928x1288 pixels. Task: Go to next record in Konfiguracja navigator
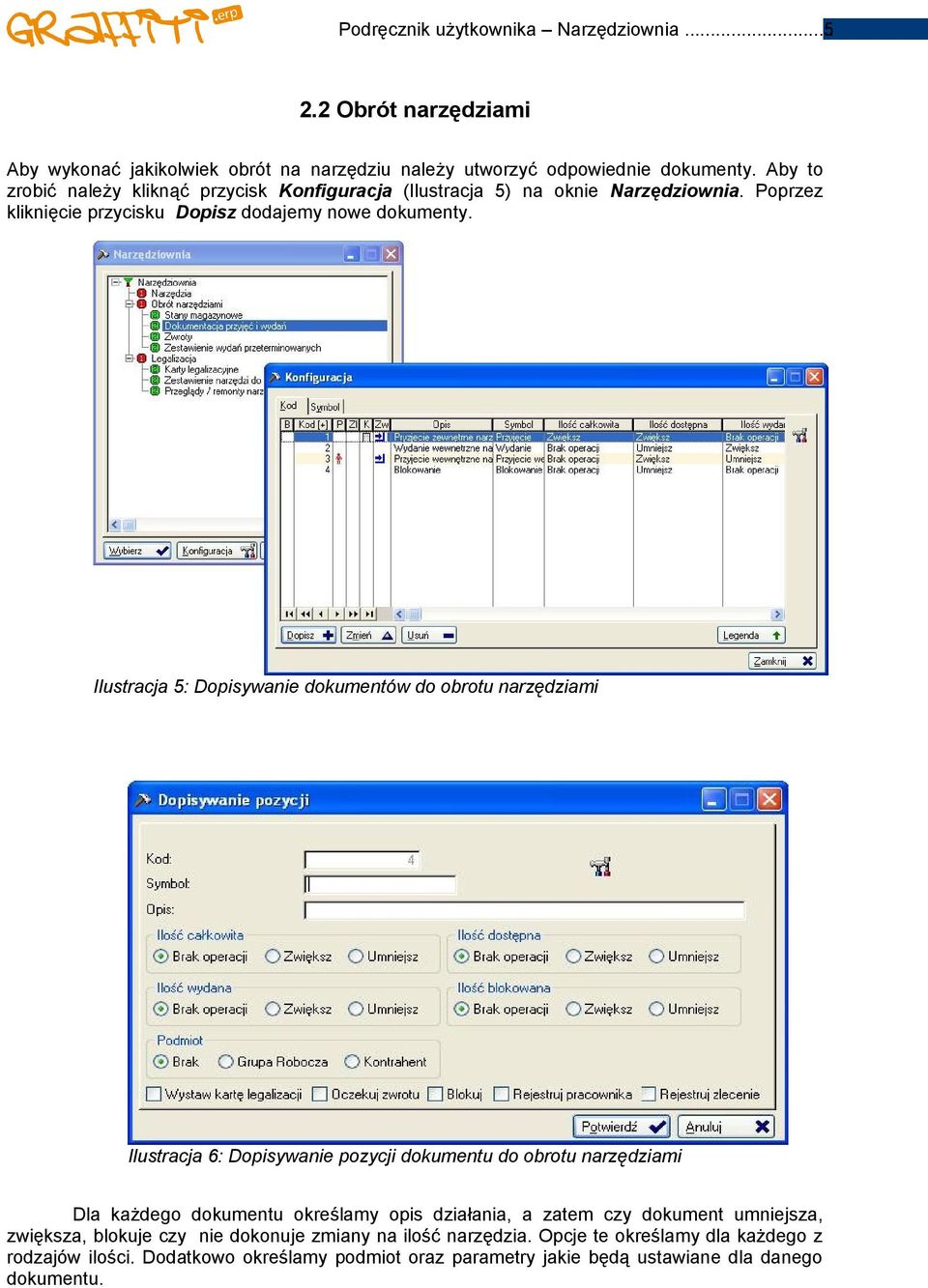click(x=336, y=614)
